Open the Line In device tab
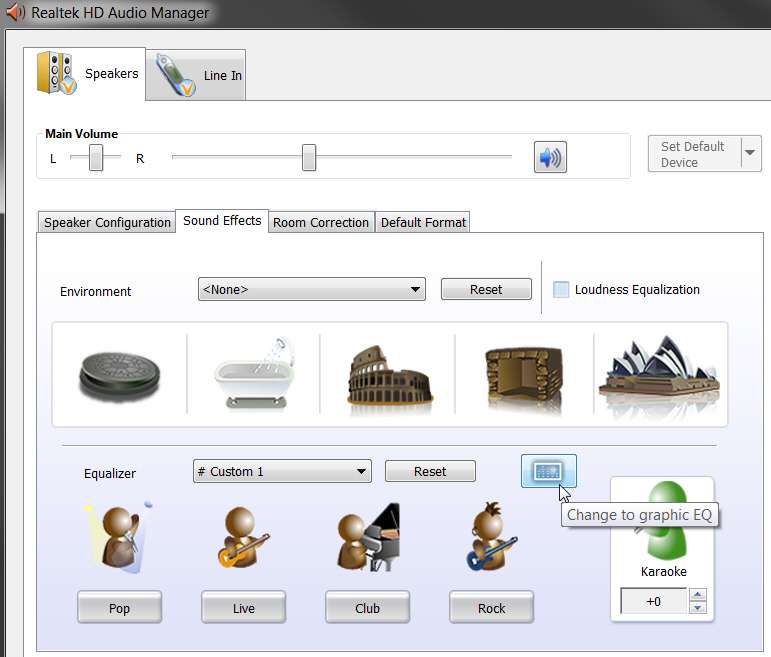This screenshot has width=771, height=657. coord(196,75)
